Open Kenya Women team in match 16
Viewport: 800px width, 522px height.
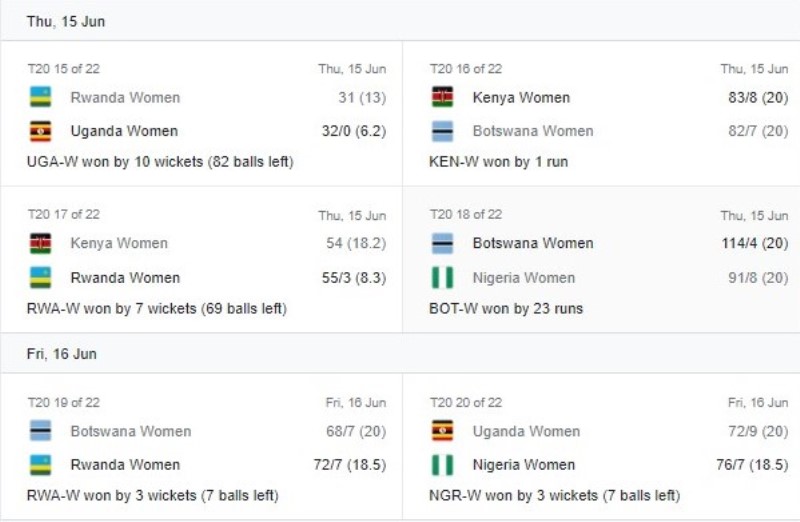(521, 97)
